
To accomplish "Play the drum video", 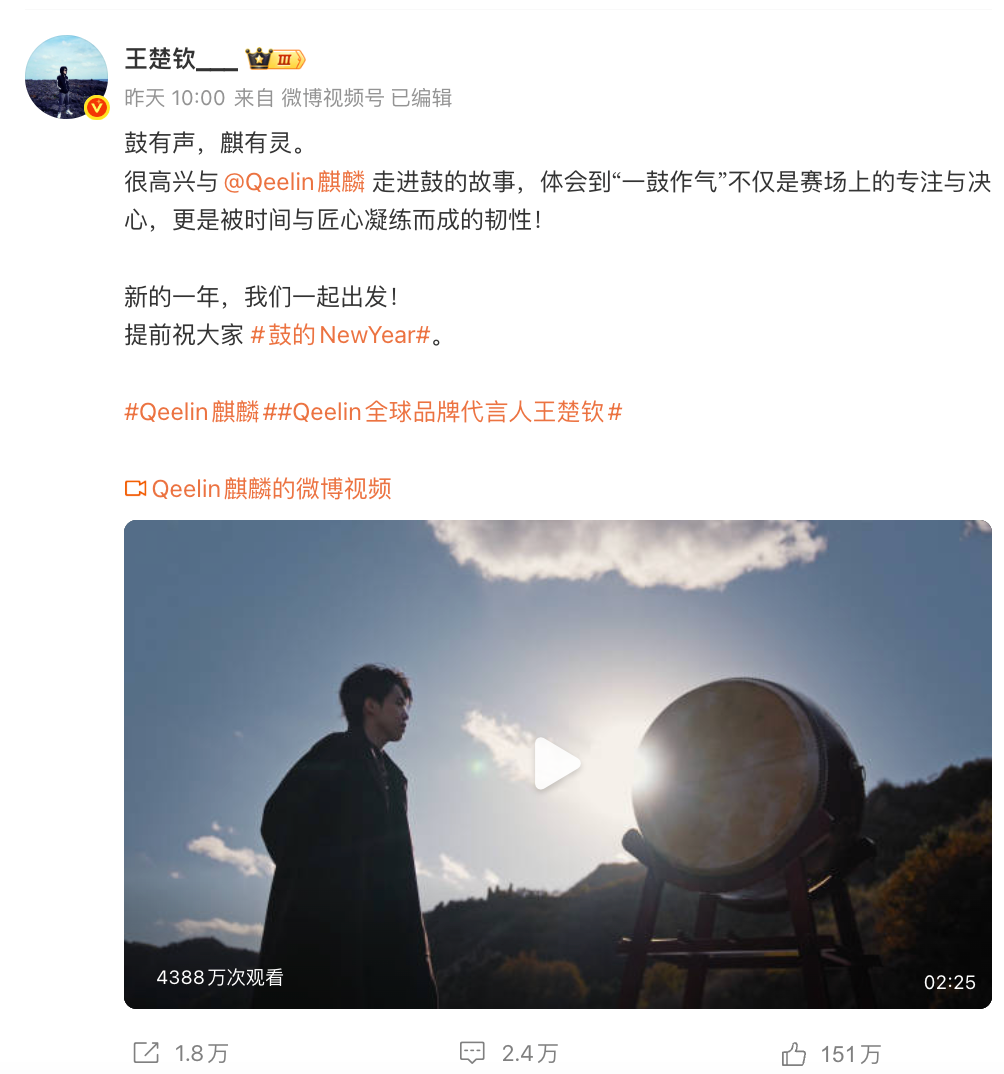I will [x=557, y=764].
